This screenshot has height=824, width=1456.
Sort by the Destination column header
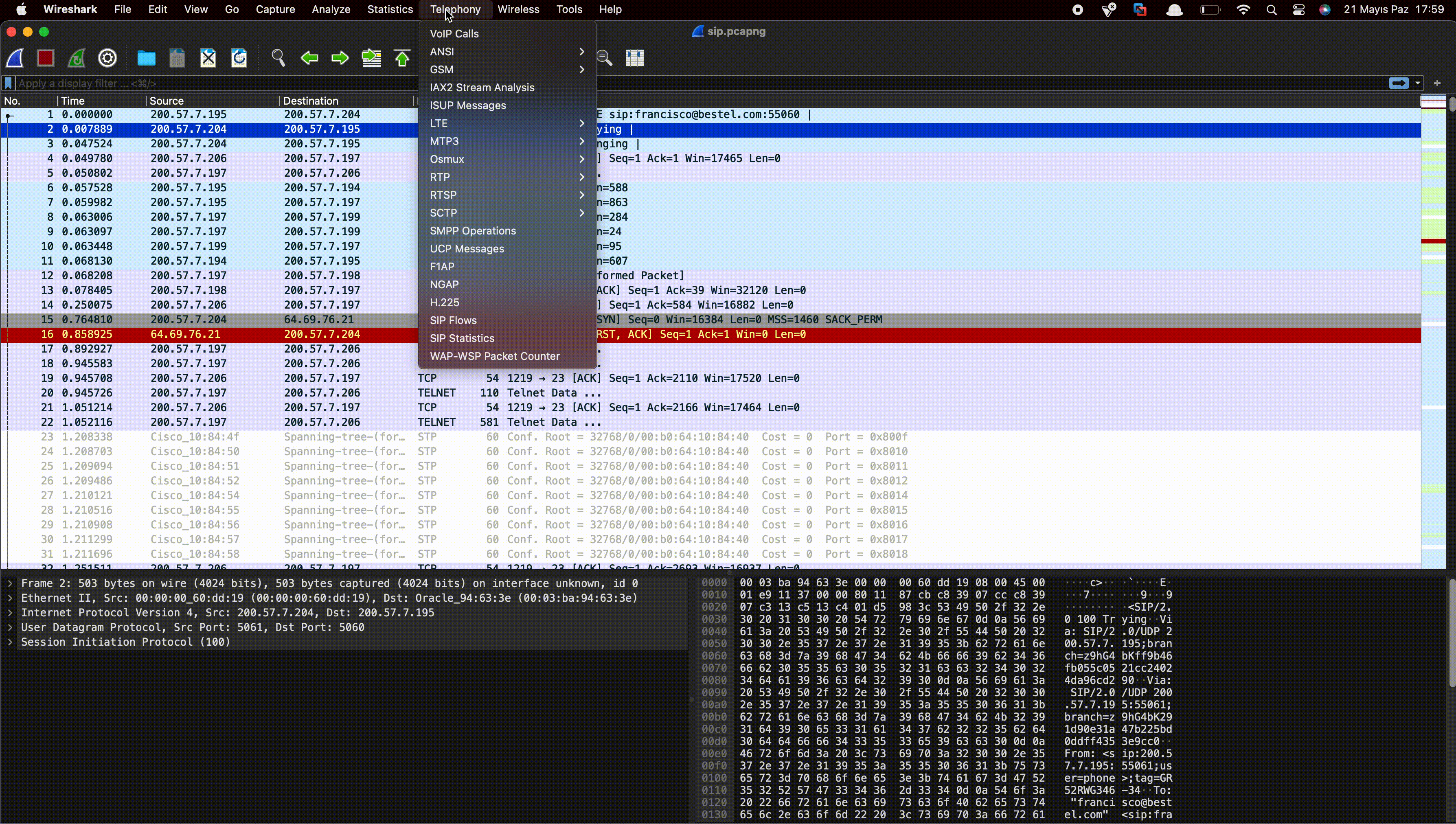[346, 101]
